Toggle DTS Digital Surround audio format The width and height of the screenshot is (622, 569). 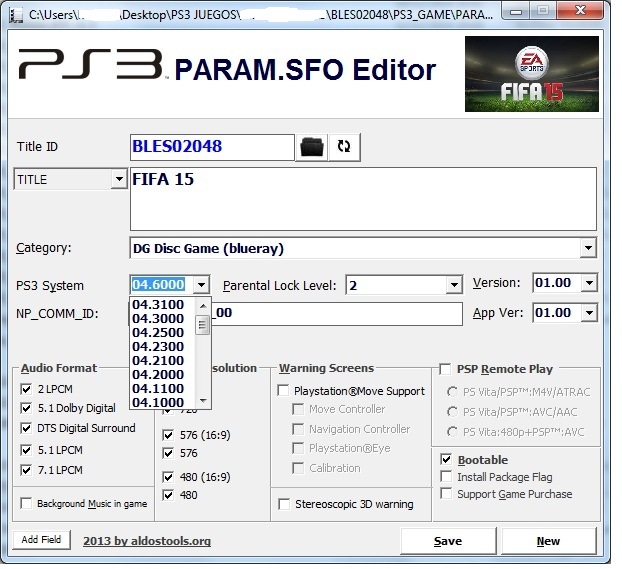pyautogui.click(x=27, y=428)
